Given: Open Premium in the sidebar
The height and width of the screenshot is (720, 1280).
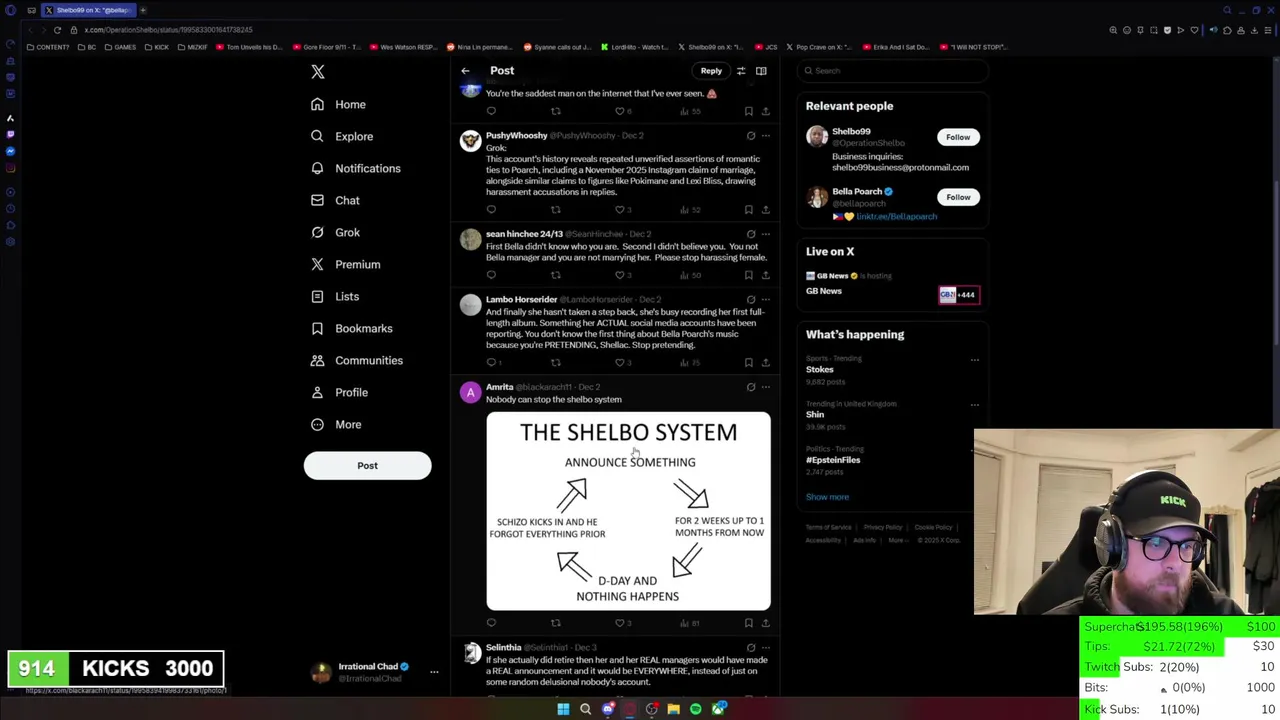Looking at the screenshot, I should click(345, 264).
